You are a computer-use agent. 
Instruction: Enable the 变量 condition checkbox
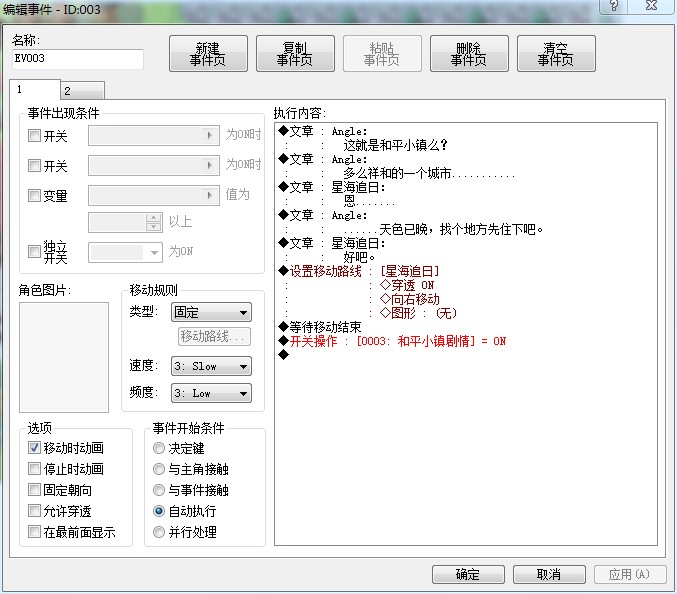point(34,195)
